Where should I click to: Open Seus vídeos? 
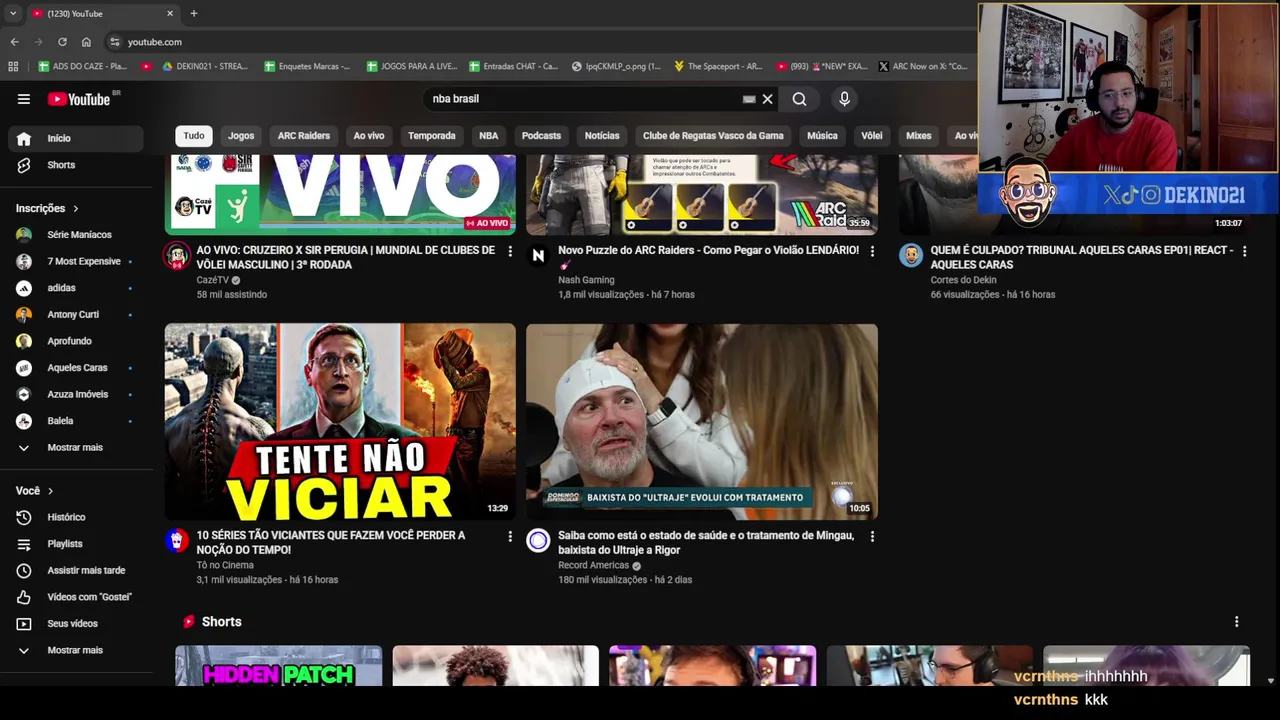[x=75, y=623]
